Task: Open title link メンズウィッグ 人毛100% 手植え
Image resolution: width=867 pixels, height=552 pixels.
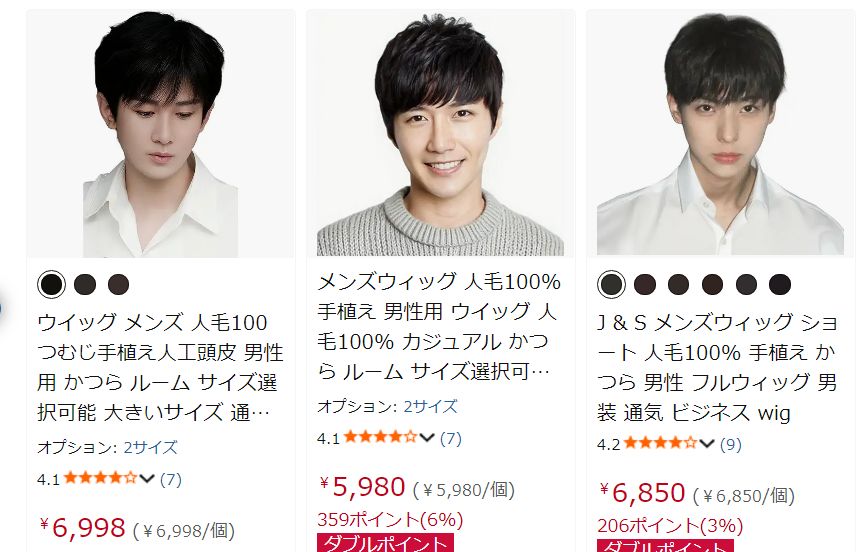Action: 438,326
